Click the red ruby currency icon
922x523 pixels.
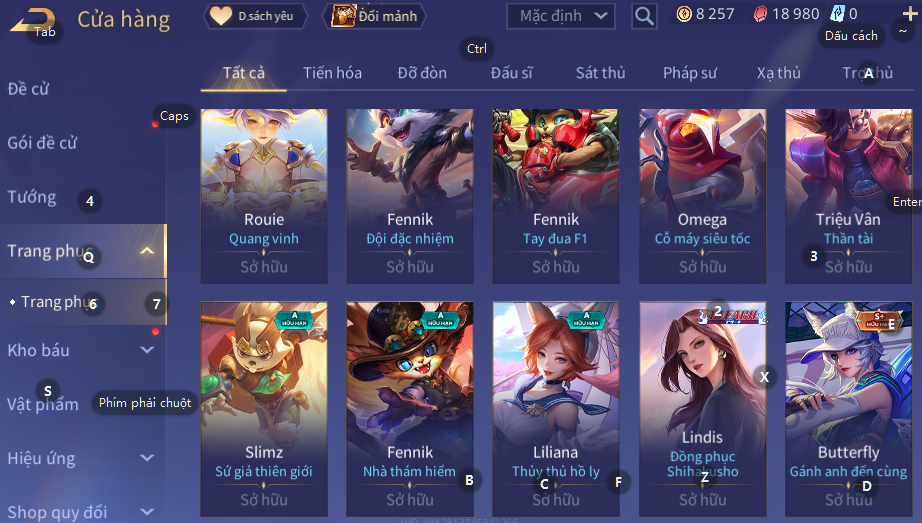point(760,14)
